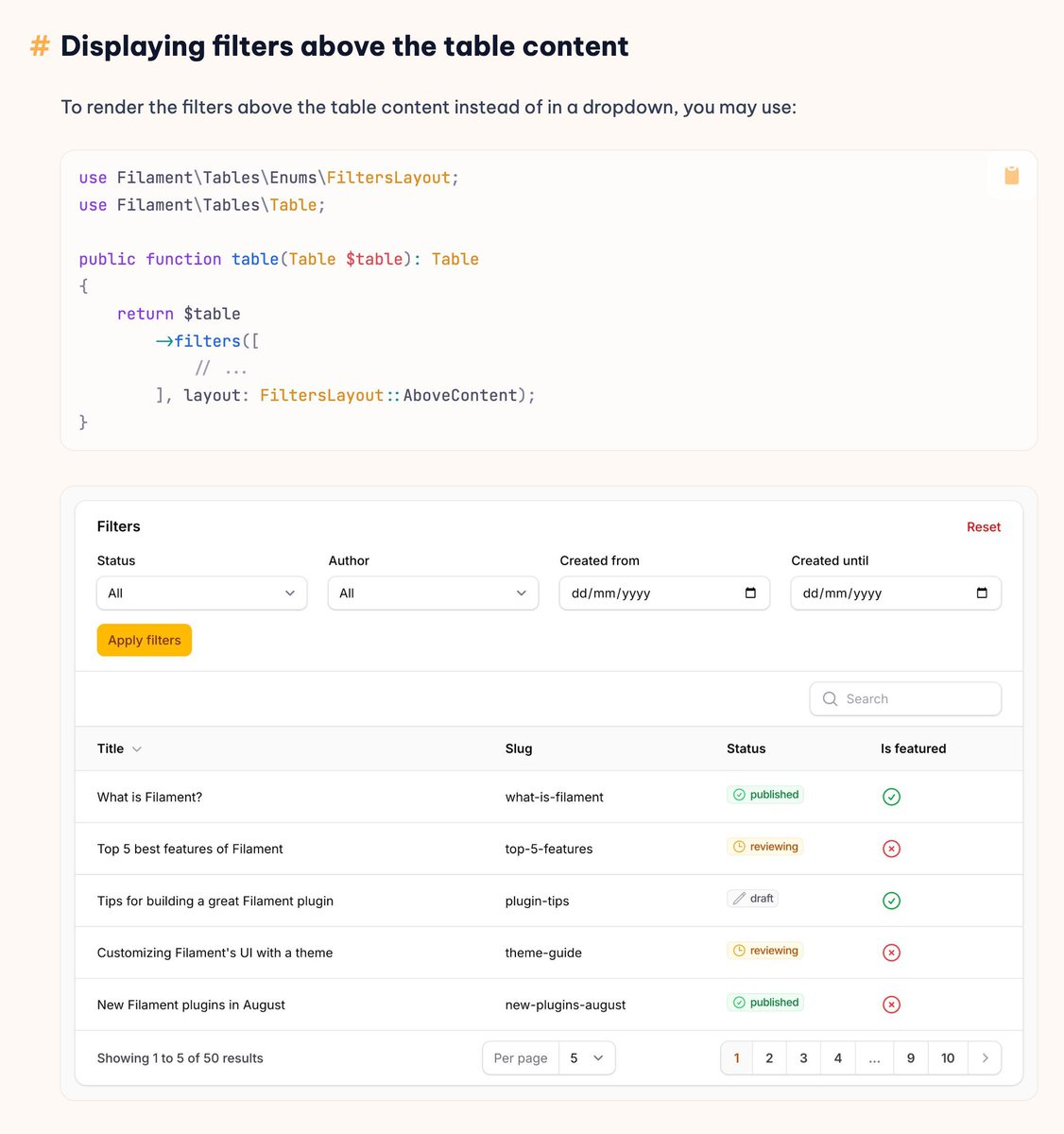1064x1134 pixels.
Task: Open the Author filter dropdown
Action: click(x=434, y=593)
